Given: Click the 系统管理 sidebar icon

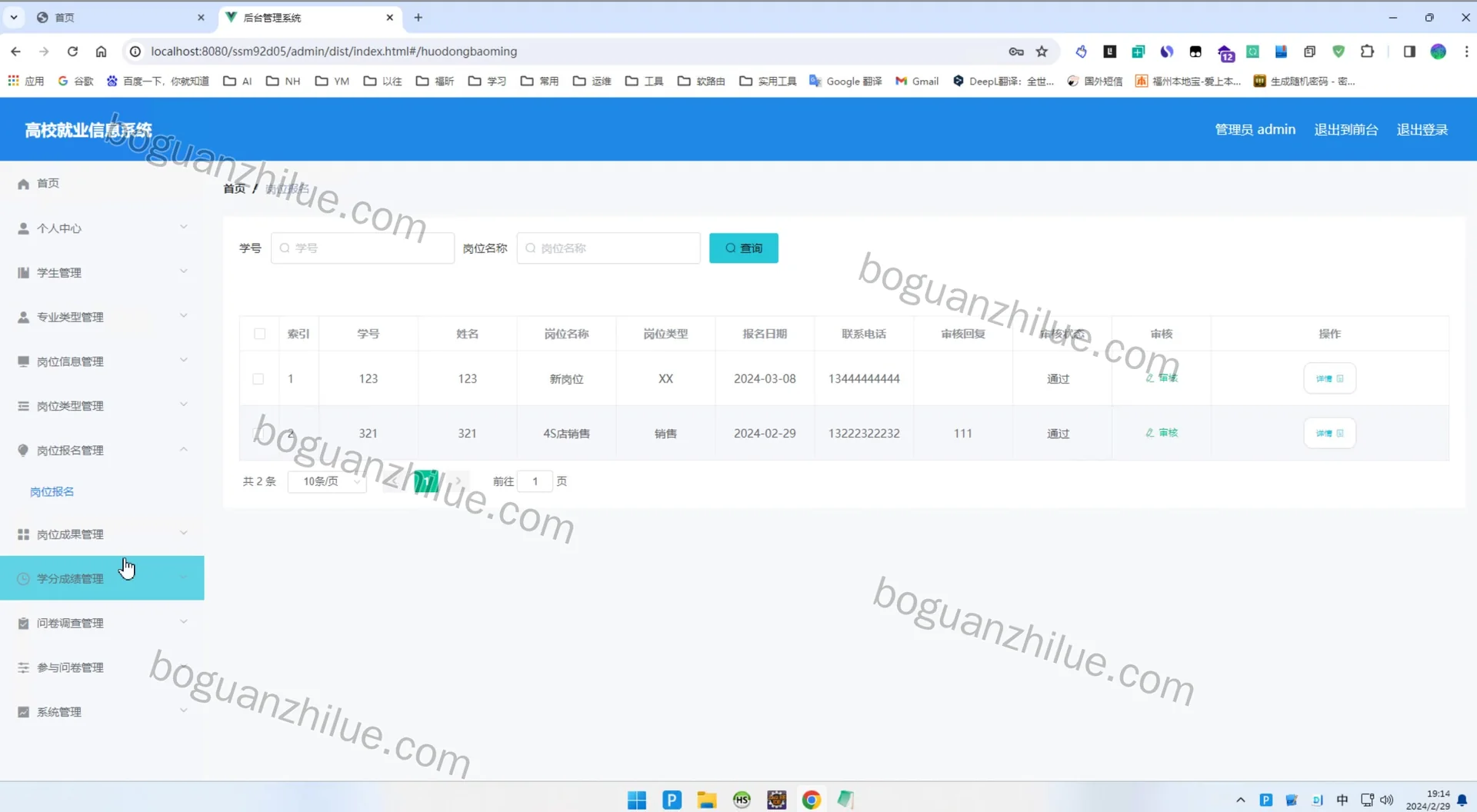Looking at the screenshot, I should coord(23,712).
